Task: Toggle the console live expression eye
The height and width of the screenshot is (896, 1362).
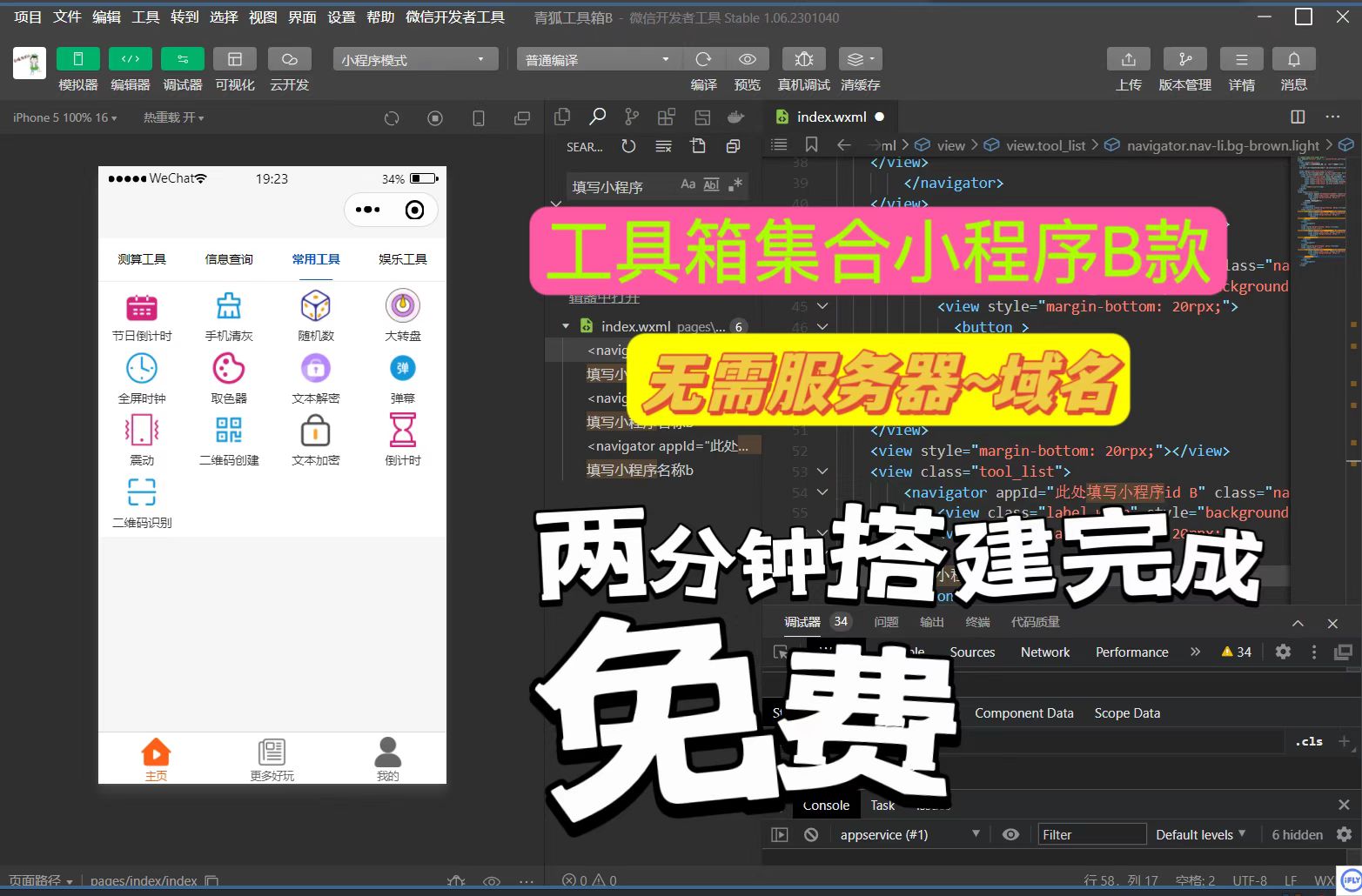Action: click(x=1010, y=834)
